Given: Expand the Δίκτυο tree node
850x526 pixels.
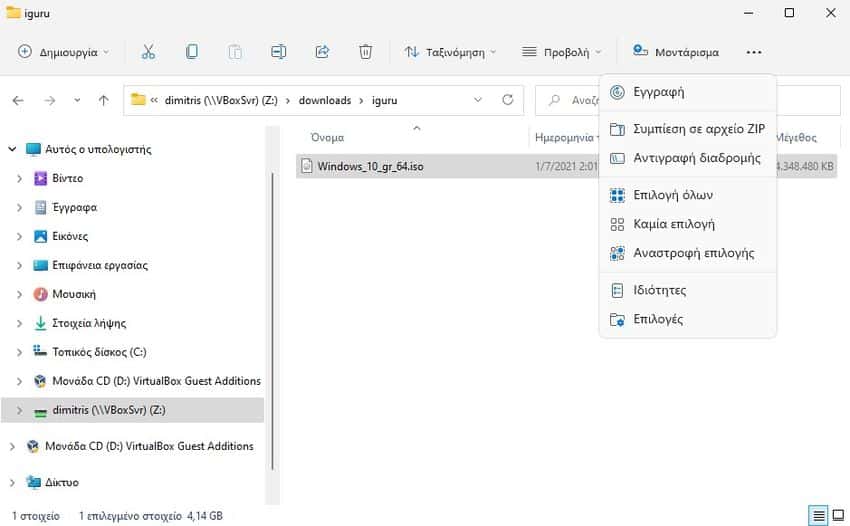Looking at the screenshot, I should click(x=12, y=482).
